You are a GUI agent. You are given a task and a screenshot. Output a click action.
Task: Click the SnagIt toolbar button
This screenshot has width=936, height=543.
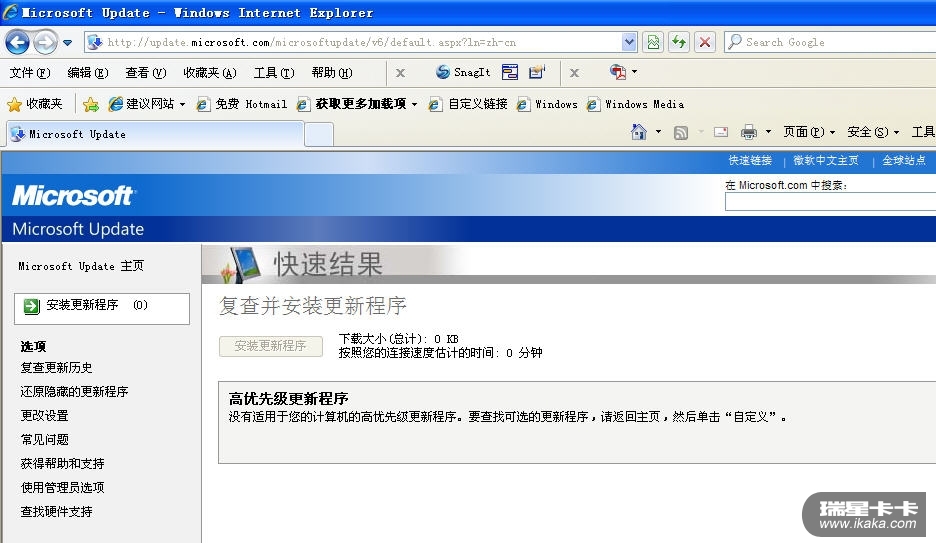463,72
